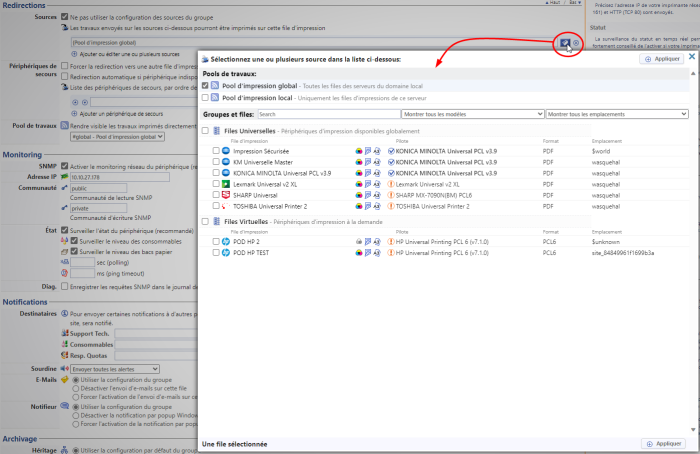Open the 'Montrer tous les emplacements' dropdown
Viewport: 700px width, 454px height.
pos(616,115)
